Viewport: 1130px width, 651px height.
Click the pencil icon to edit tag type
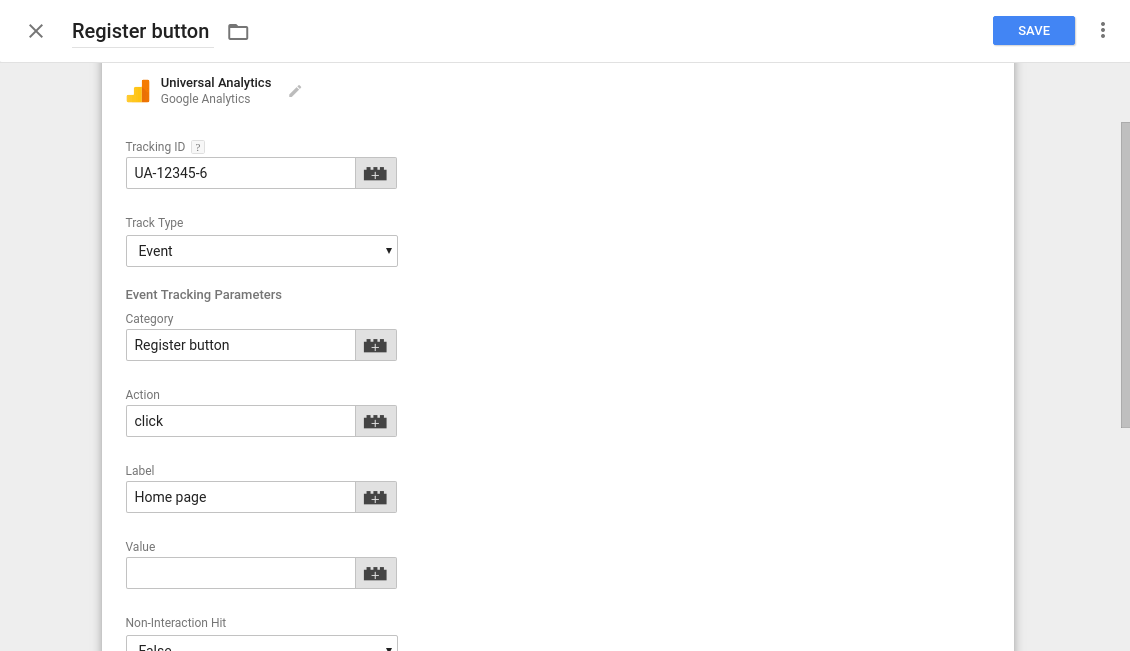coord(295,91)
